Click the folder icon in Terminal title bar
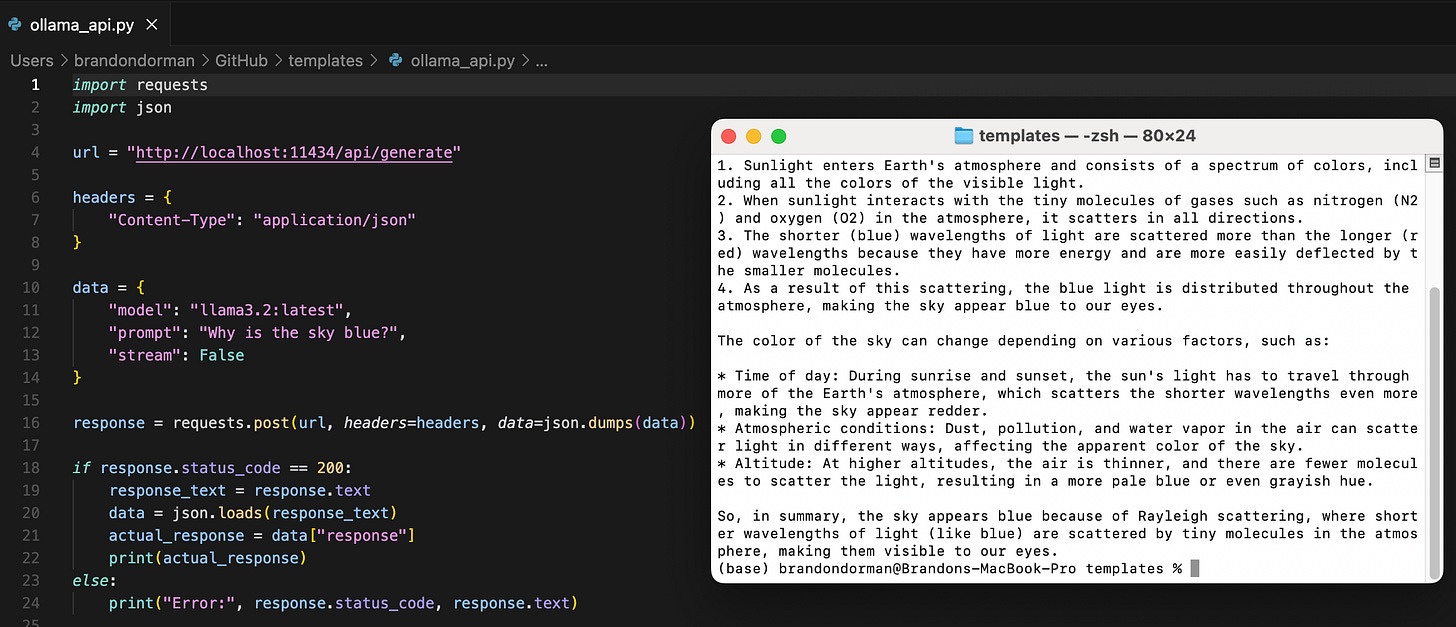Screen dimensions: 1456x627 point(964,136)
